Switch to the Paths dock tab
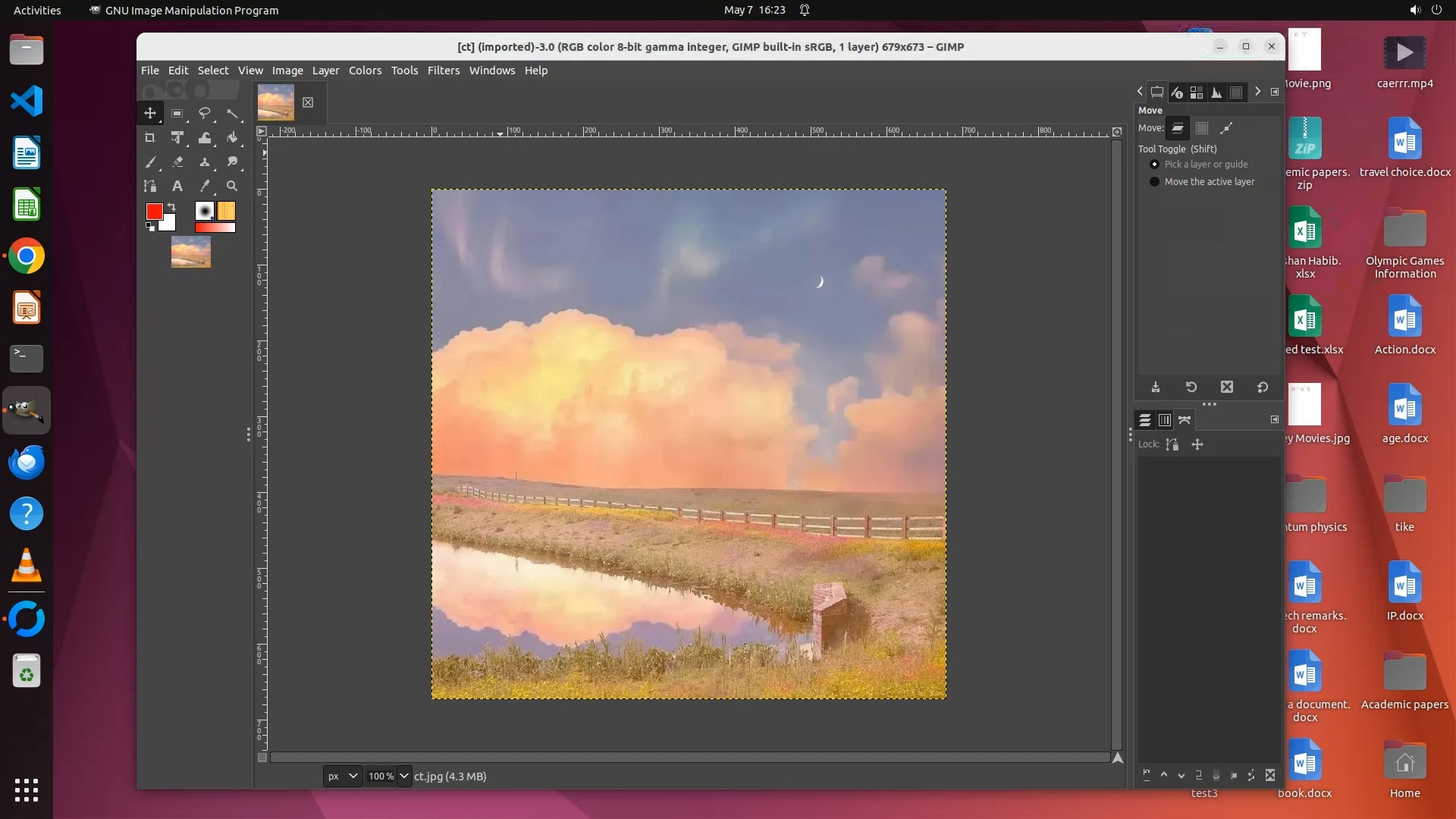 tap(1185, 420)
